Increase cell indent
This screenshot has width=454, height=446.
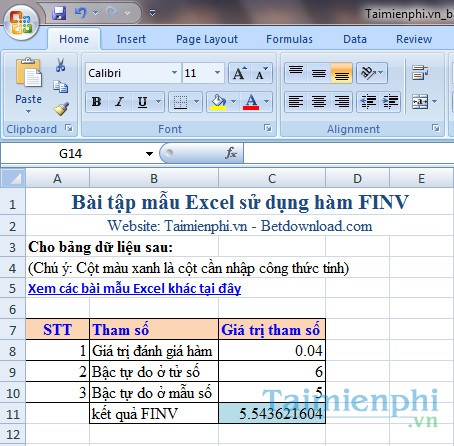pyautogui.click(x=390, y=102)
